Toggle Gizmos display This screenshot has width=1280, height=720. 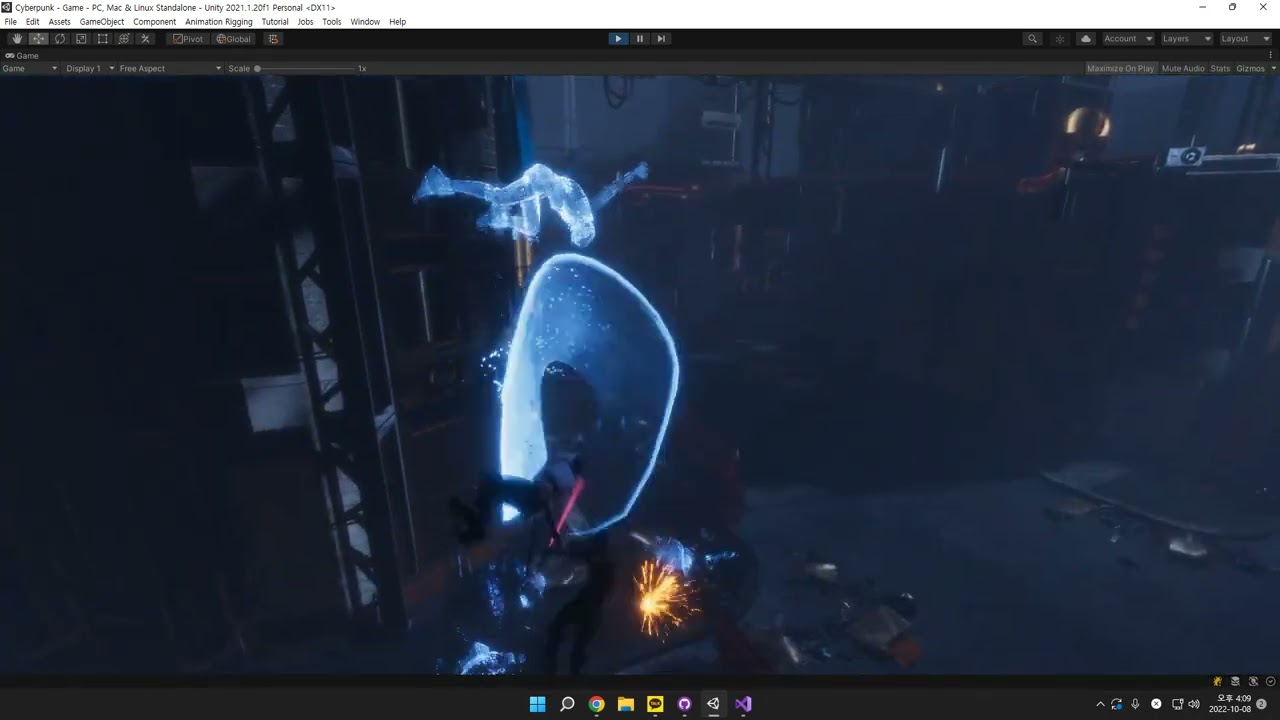pyautogui.click(x=1250, y=68)
